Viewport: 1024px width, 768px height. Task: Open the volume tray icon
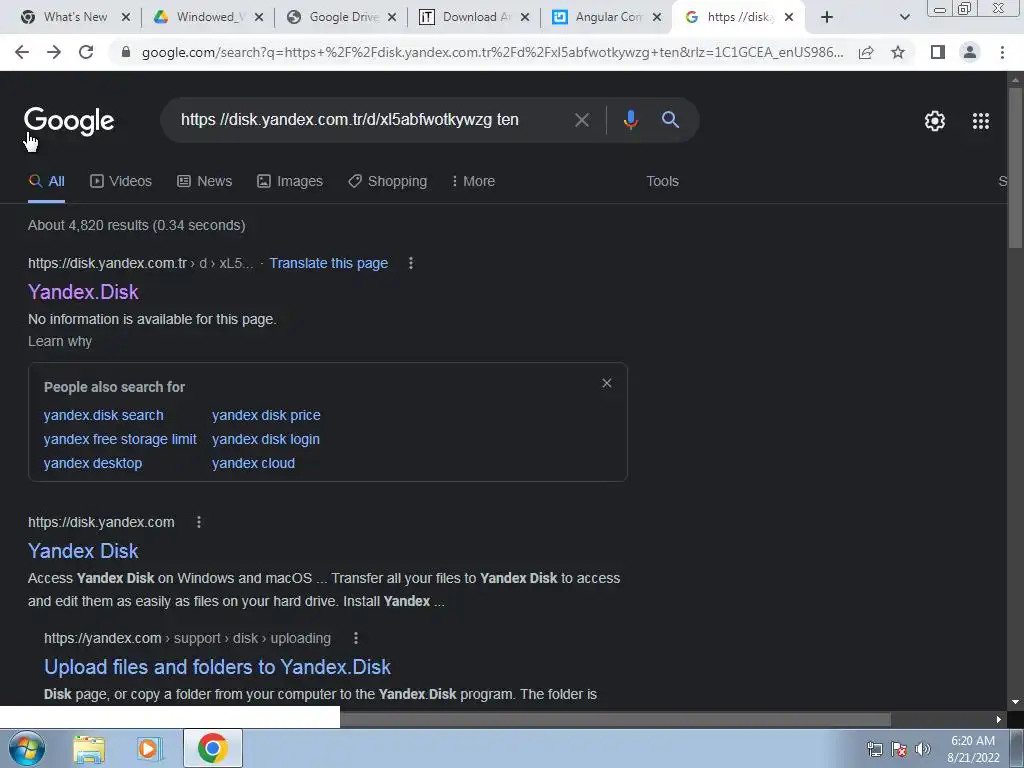click(922, 749)
